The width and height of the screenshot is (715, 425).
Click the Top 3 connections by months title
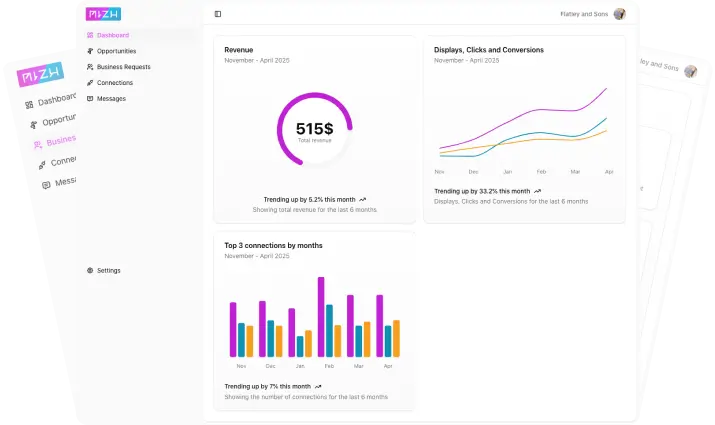[273, 246]
